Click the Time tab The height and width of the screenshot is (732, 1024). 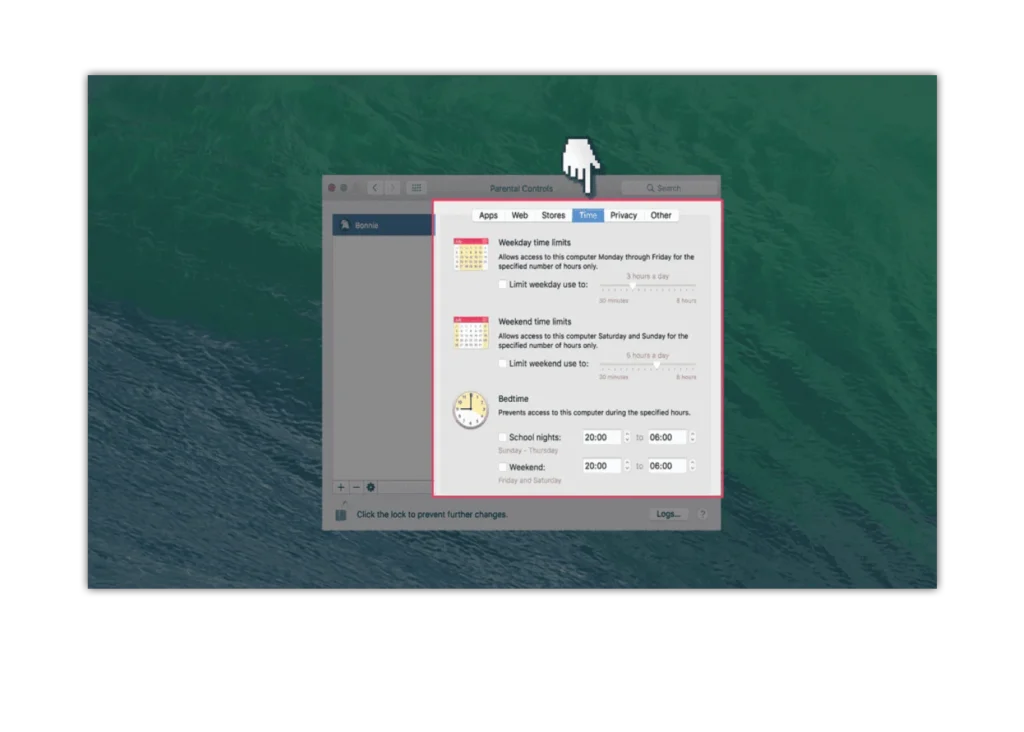tap(588, 215)
